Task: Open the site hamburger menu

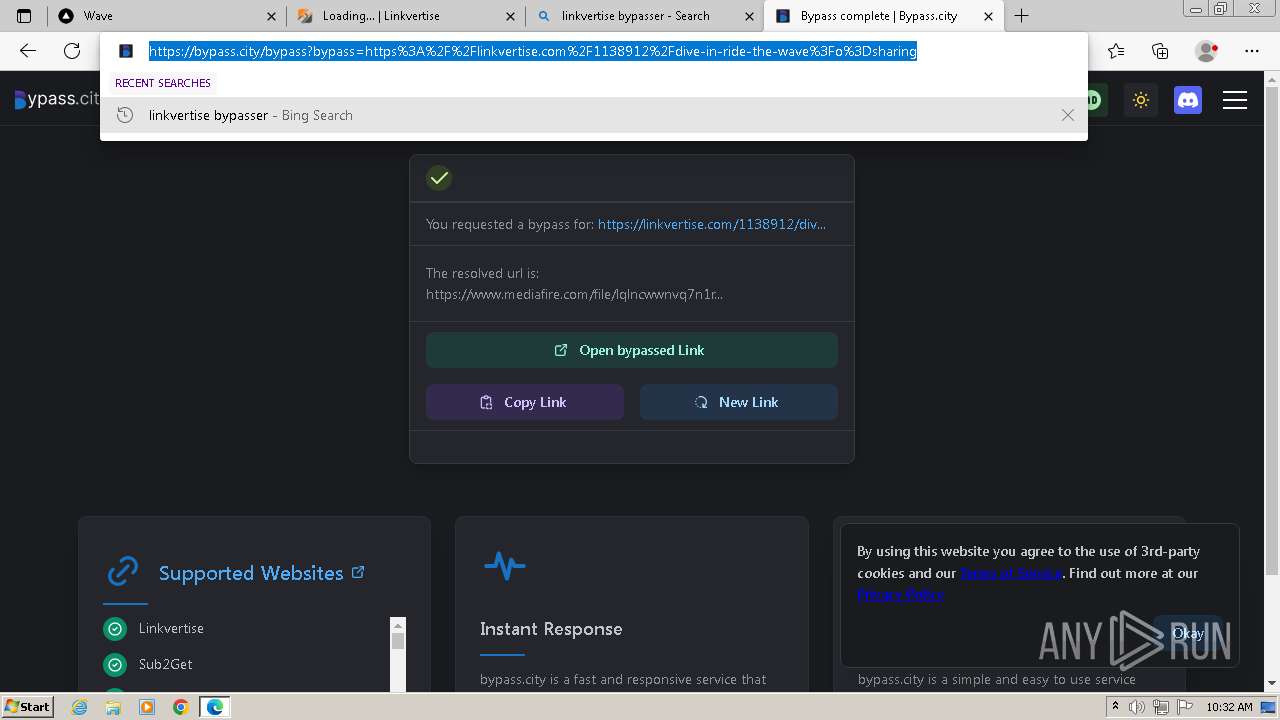Action: [x=1235, y=100]
